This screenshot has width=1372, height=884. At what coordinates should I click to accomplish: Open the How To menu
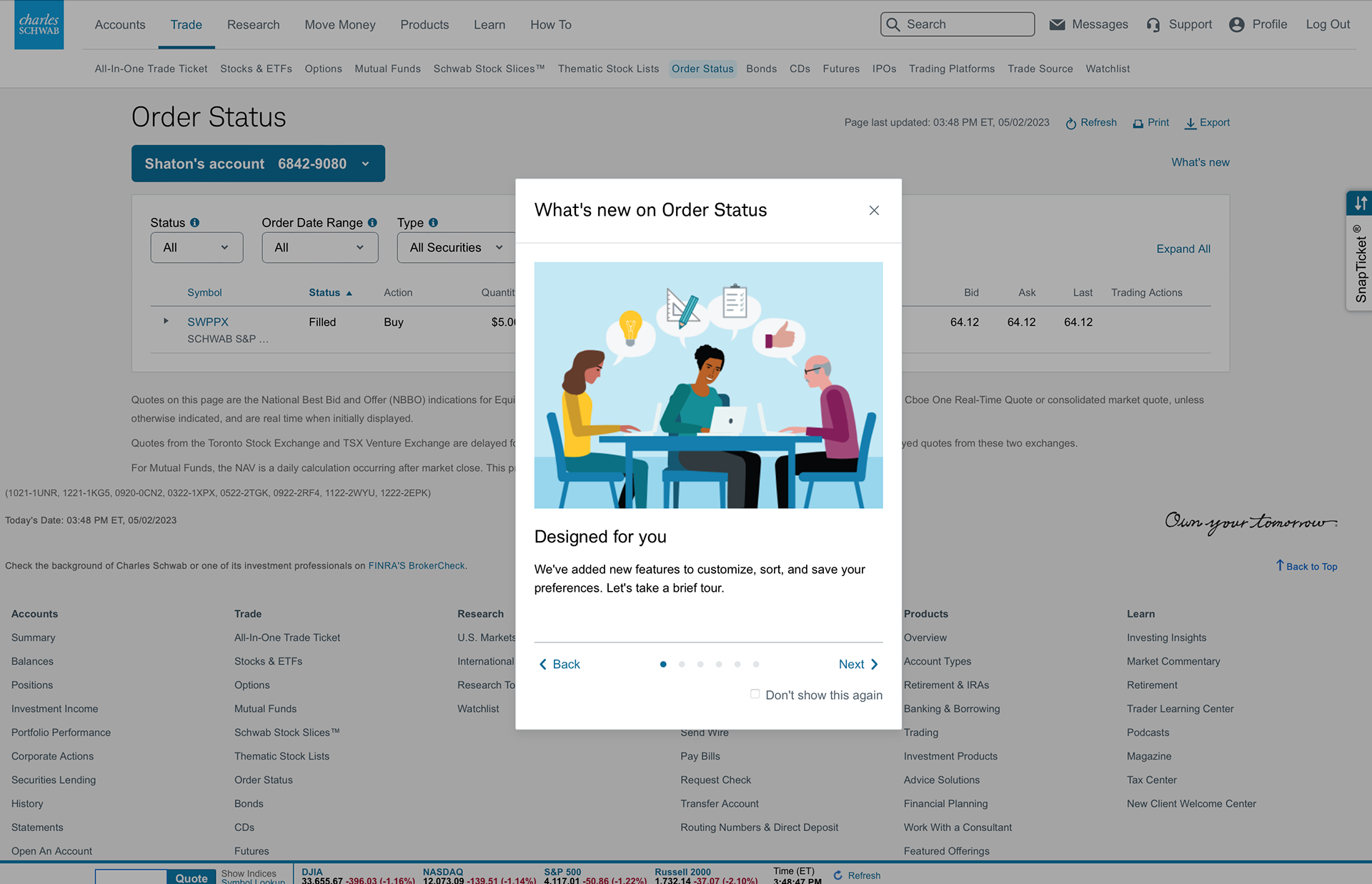tap(551, 25)
